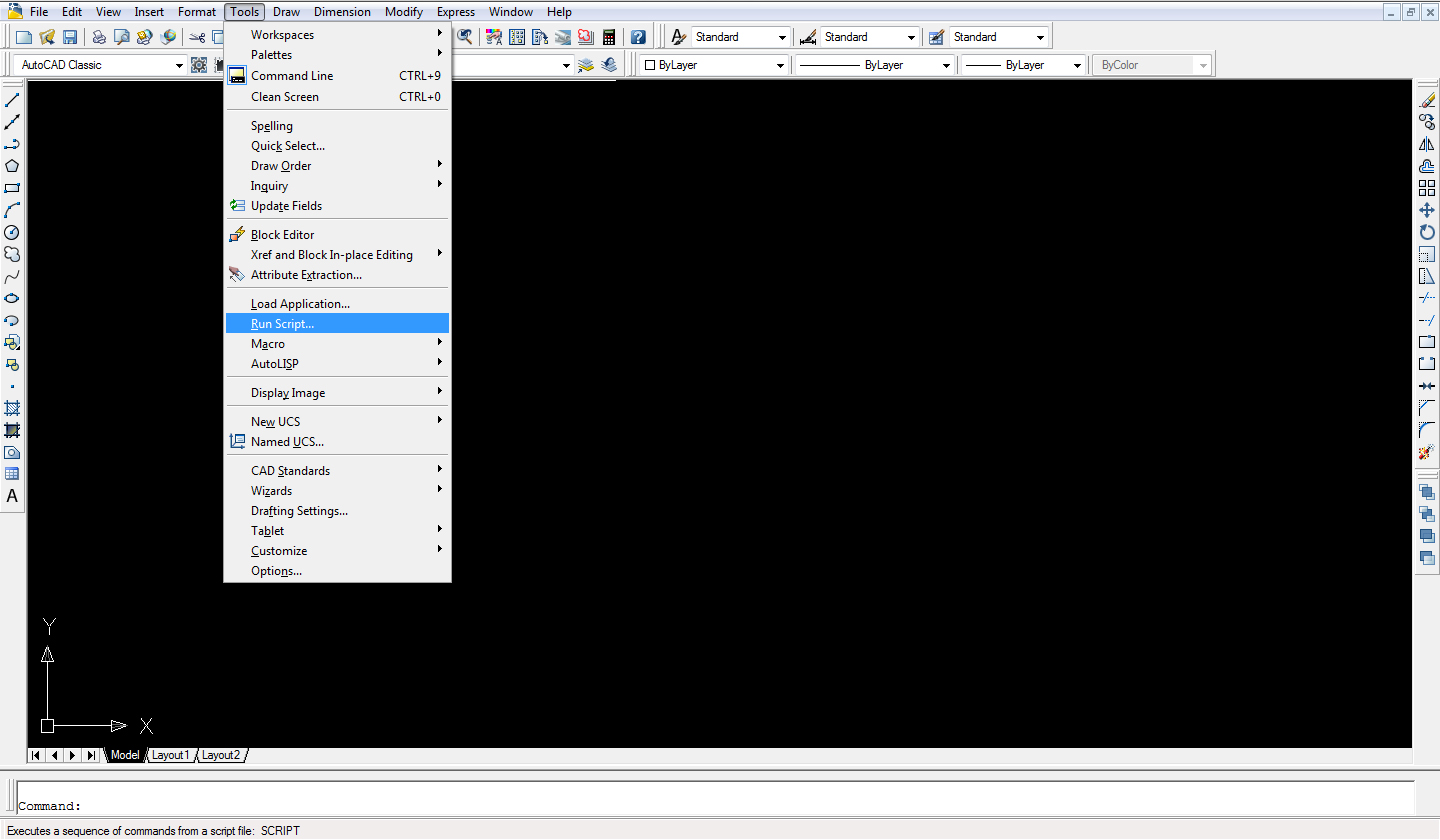Select the Mirror tool
Screen dimensions: 1440x840
tap(1427, 143)
